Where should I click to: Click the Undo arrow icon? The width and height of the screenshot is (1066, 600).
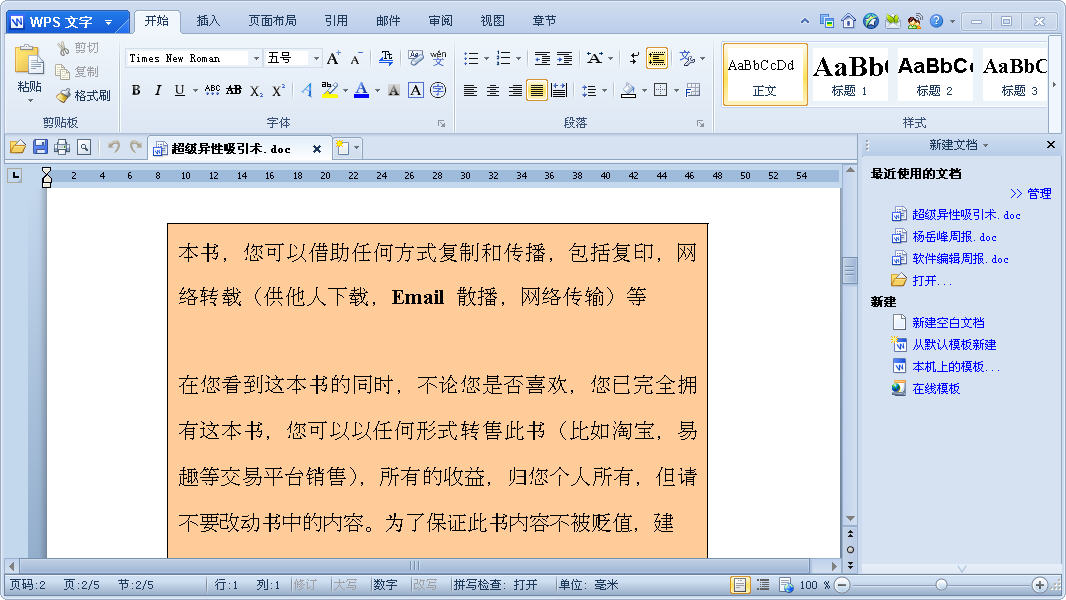click(113, 148)
